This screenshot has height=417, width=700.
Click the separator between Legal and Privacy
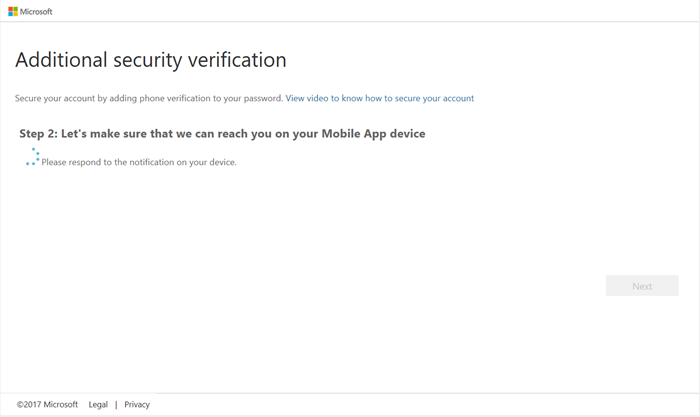click(116, 405)
